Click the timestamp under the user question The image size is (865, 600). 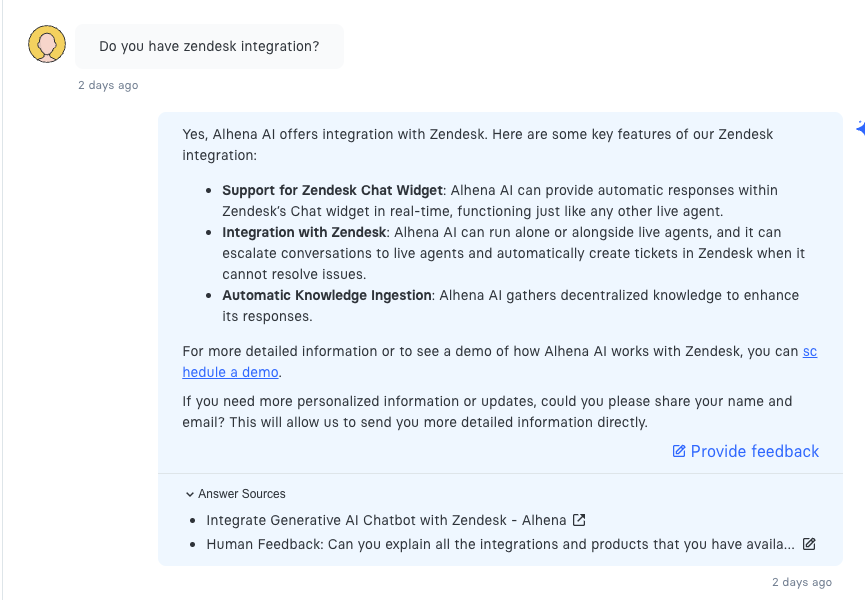pos(108,85)
